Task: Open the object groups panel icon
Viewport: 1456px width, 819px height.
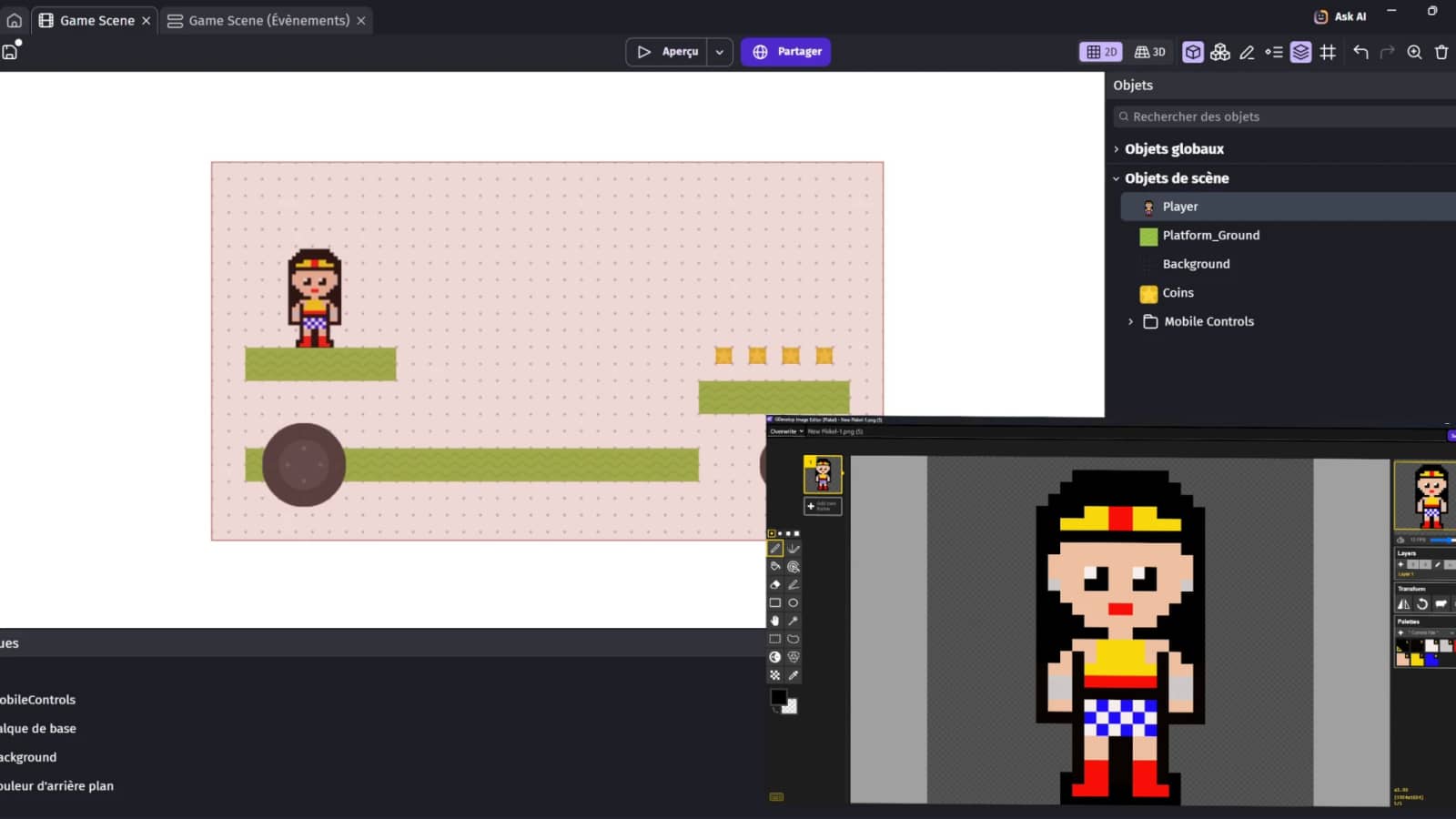Action: coord(1219,52)
